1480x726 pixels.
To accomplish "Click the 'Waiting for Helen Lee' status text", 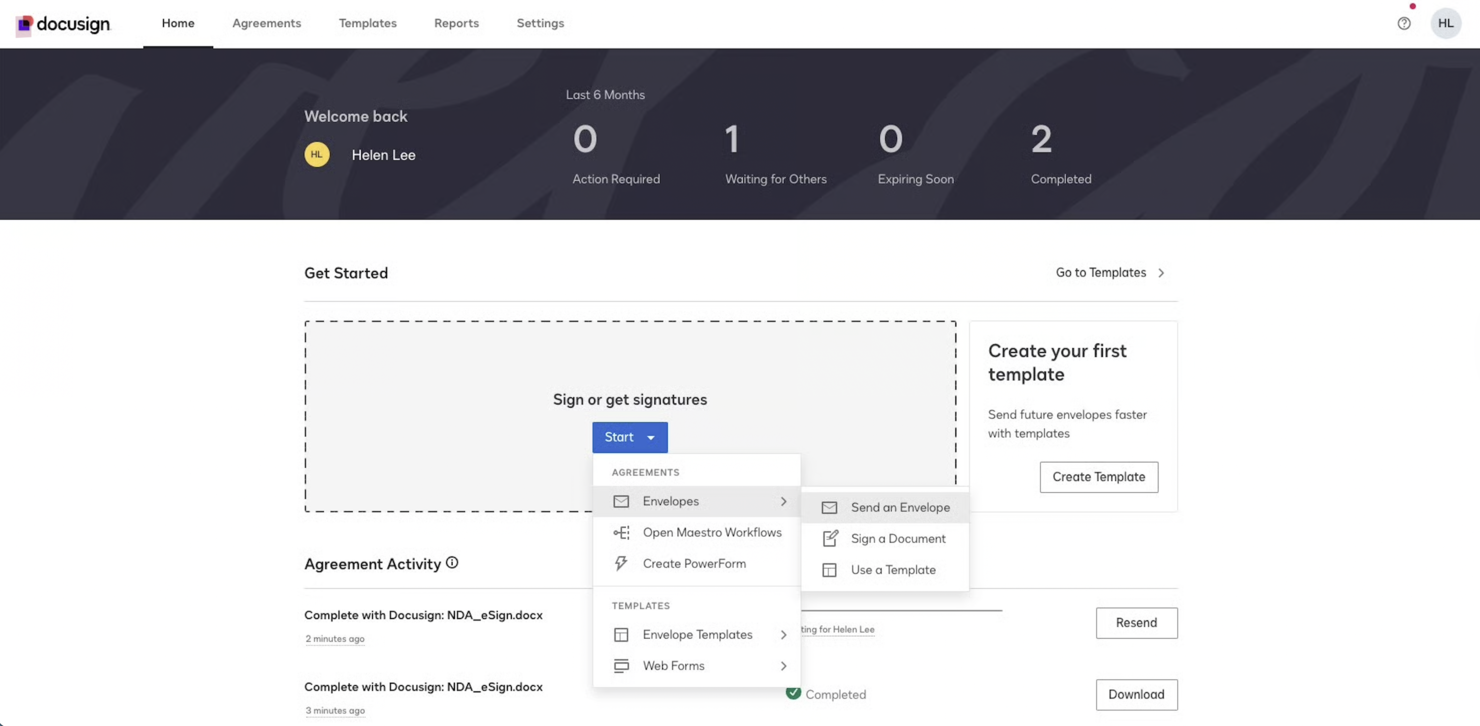I will click(838, 629).
